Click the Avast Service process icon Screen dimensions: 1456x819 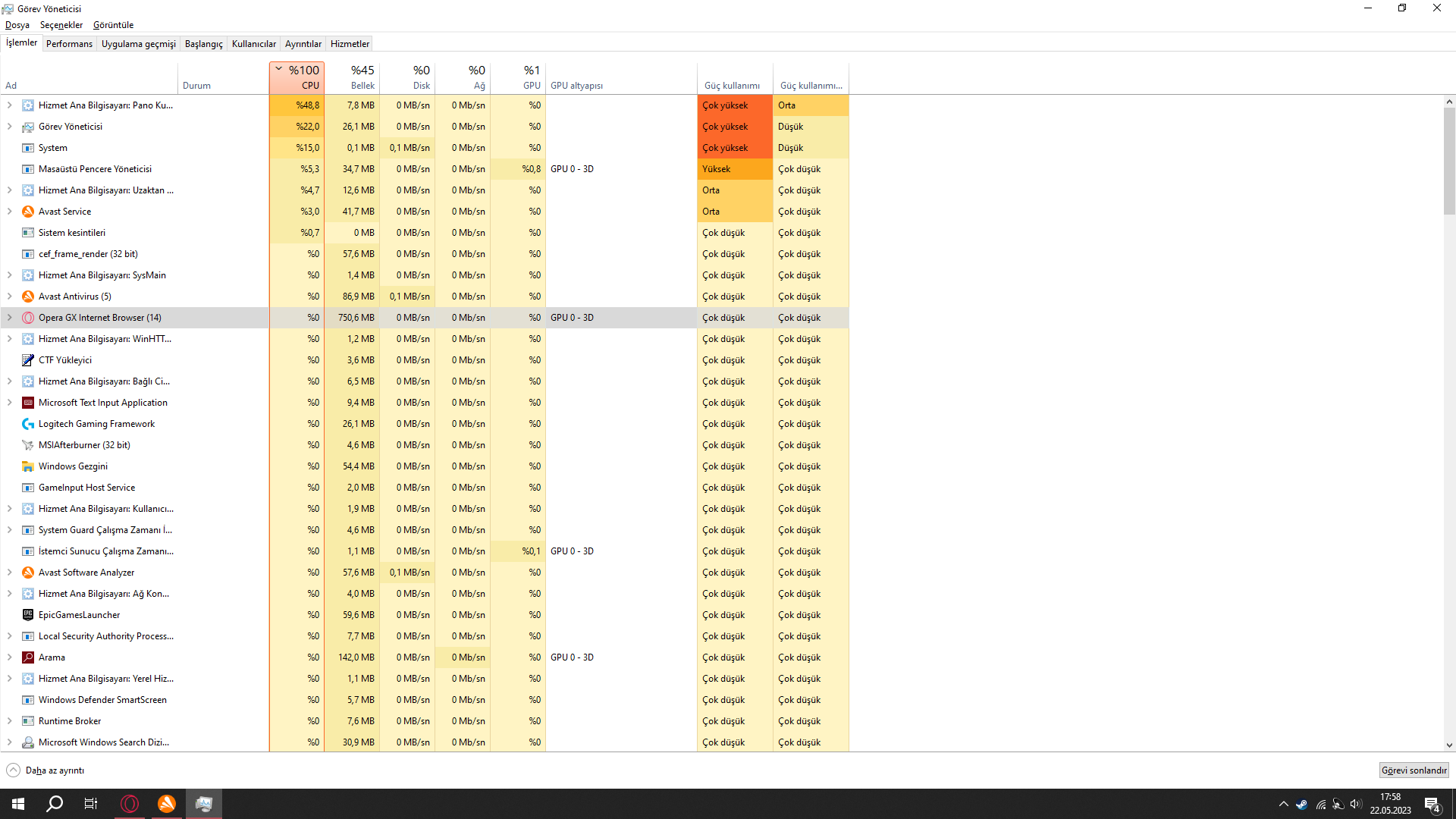[28, 212]
